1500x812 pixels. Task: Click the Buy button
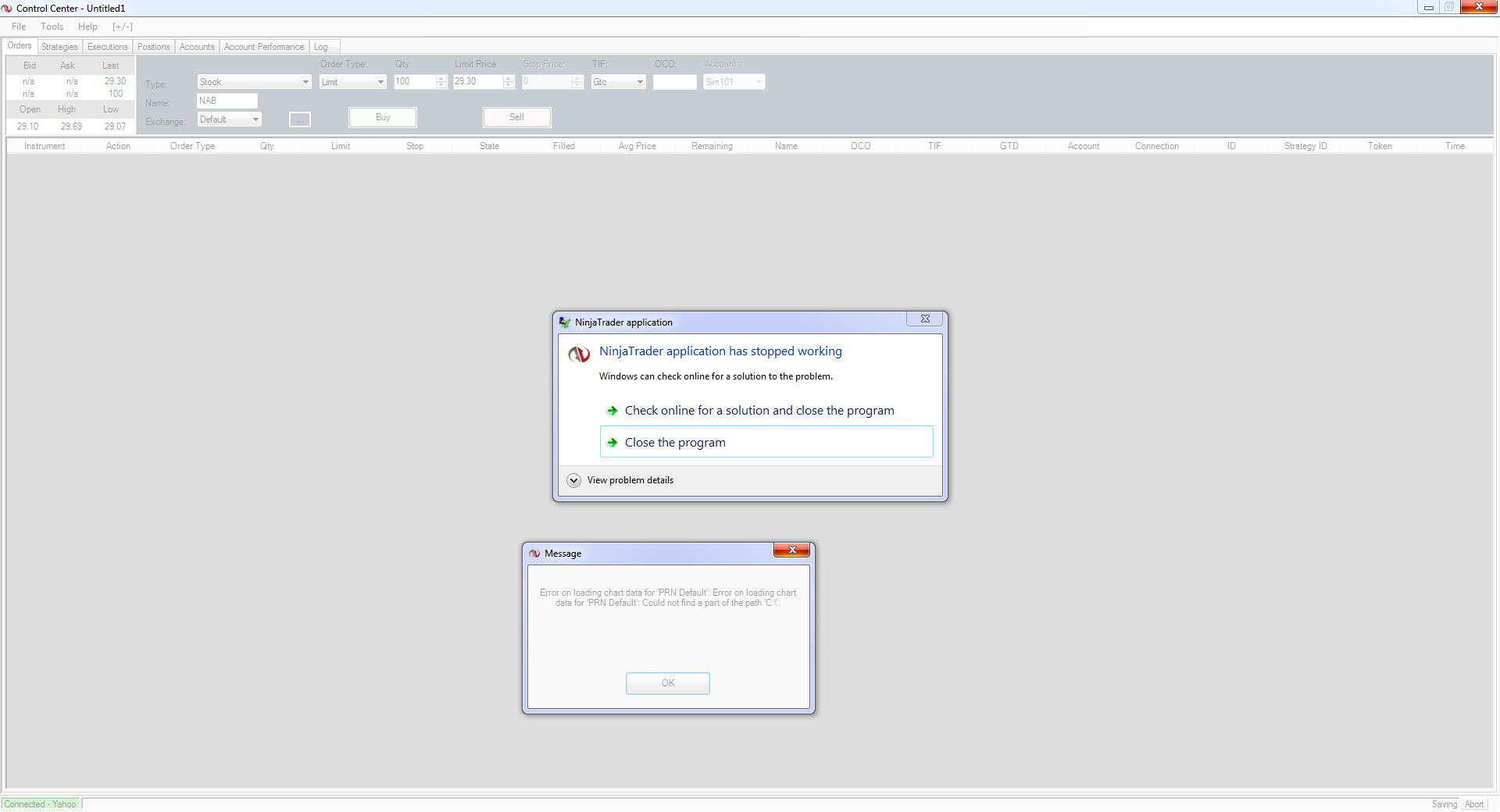pyautogui.click(x=383, y=117)
